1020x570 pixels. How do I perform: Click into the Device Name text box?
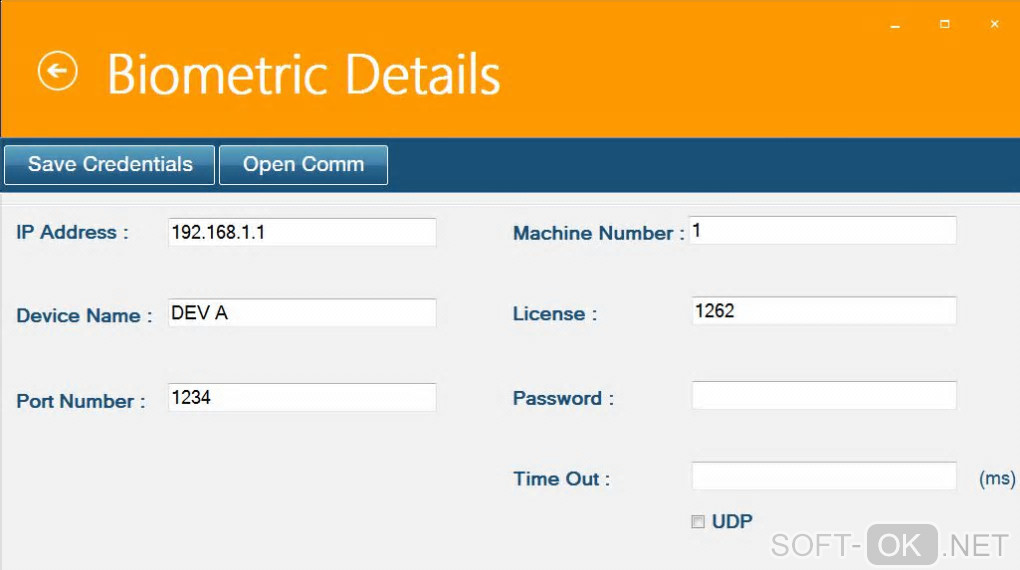[302, 313]
